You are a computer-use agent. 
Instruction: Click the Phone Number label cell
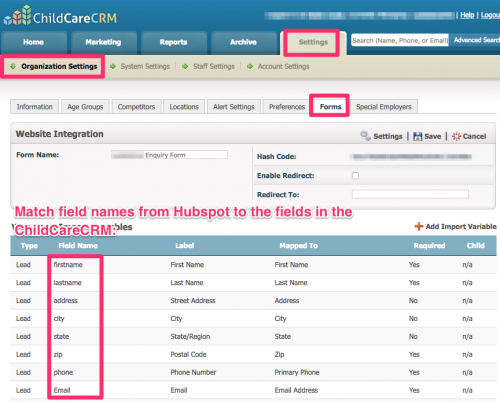[193, 372]
